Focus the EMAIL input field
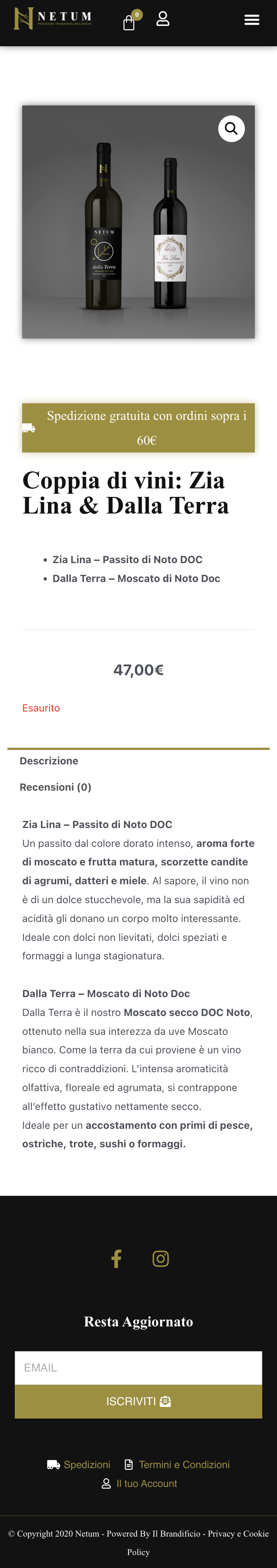Screen dimensions: 277x1568 click(138, 1368)
